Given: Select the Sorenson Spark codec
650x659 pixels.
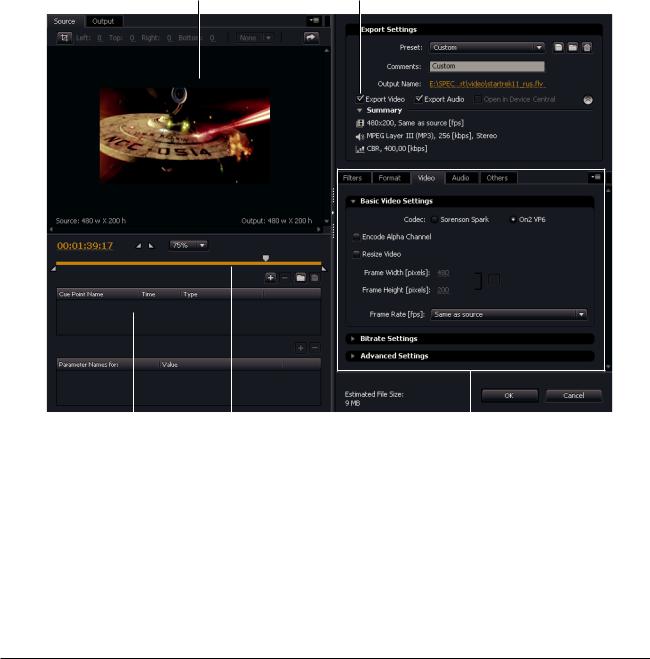Looking at the screenshot, I should coord(434,219).
